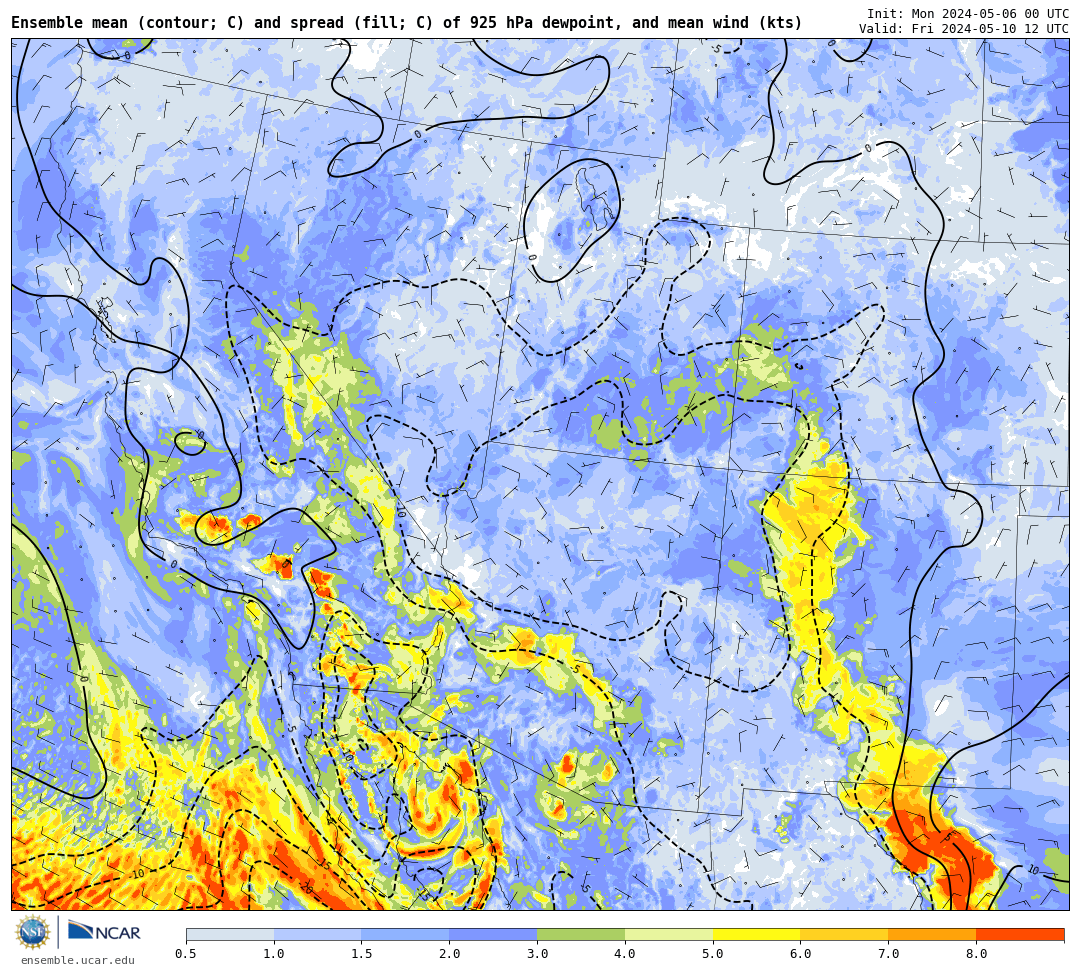Click the 1.0–1.5 pale blue colorbar segment

318,934
